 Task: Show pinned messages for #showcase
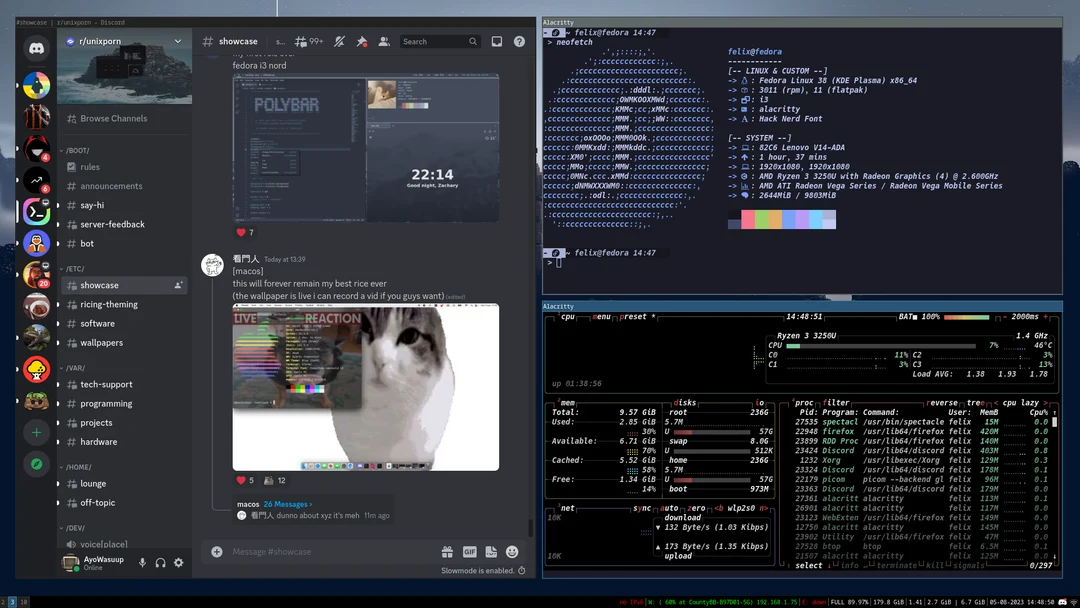click(x=362, y=41)
